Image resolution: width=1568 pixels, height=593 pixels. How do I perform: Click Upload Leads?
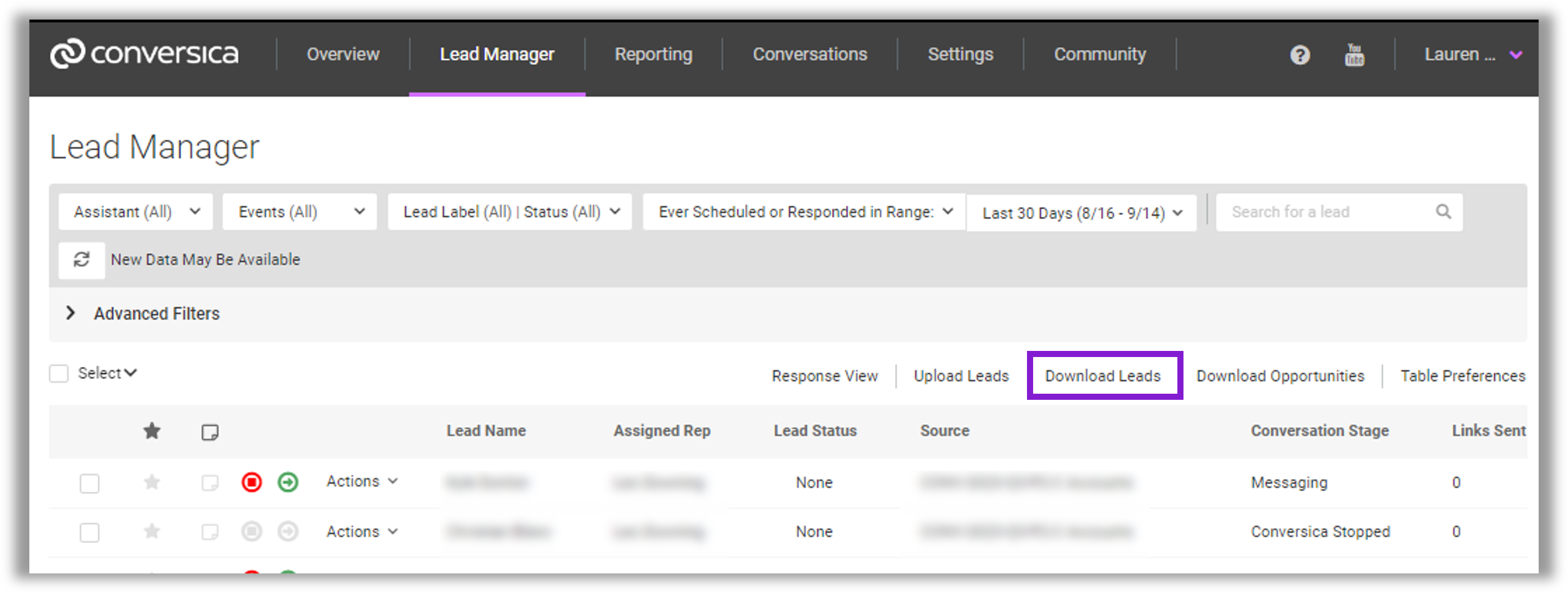coord(961,376)
